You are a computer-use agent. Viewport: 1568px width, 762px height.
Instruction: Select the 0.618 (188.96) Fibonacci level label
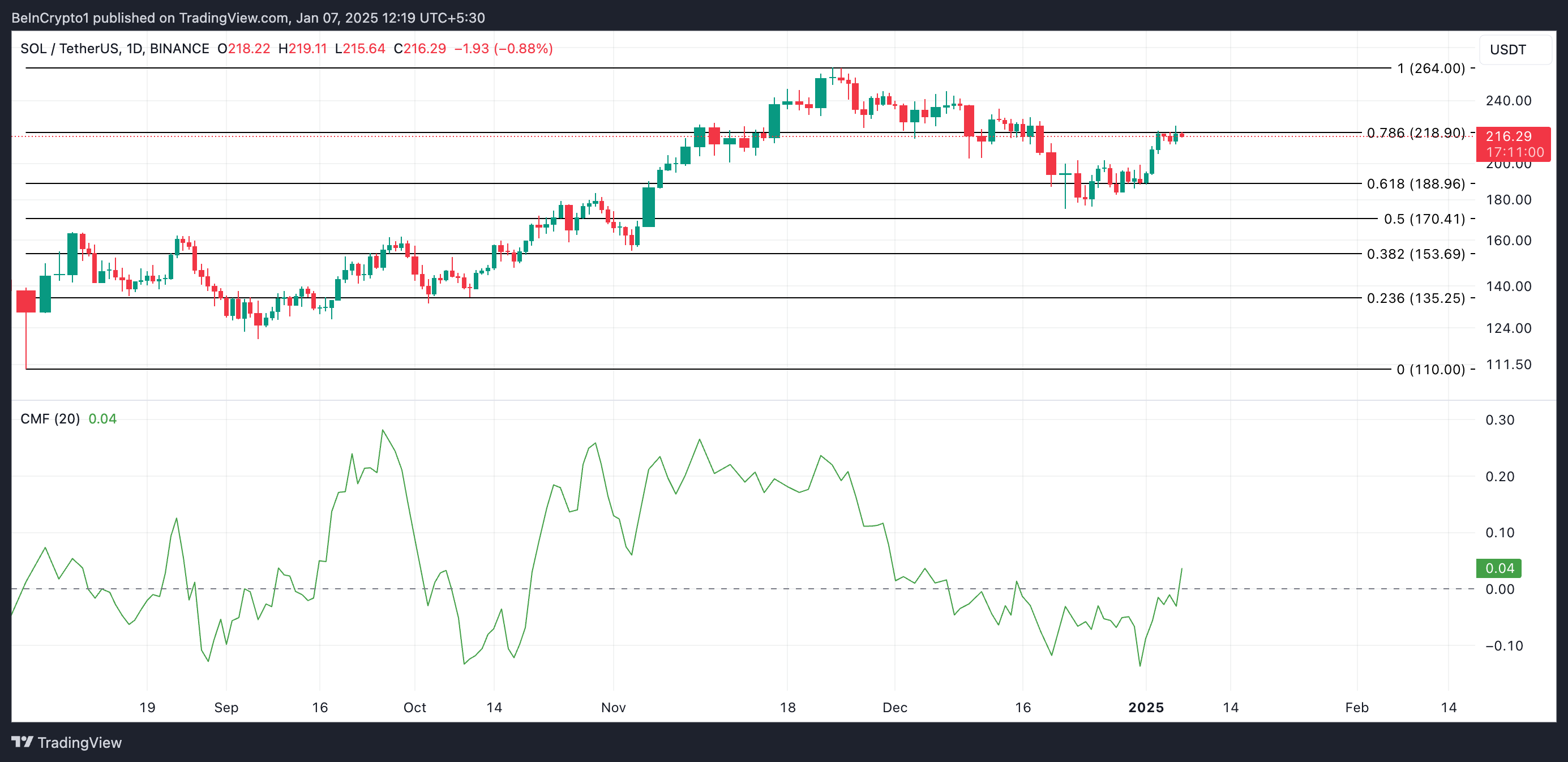(x=1415, y=184)
